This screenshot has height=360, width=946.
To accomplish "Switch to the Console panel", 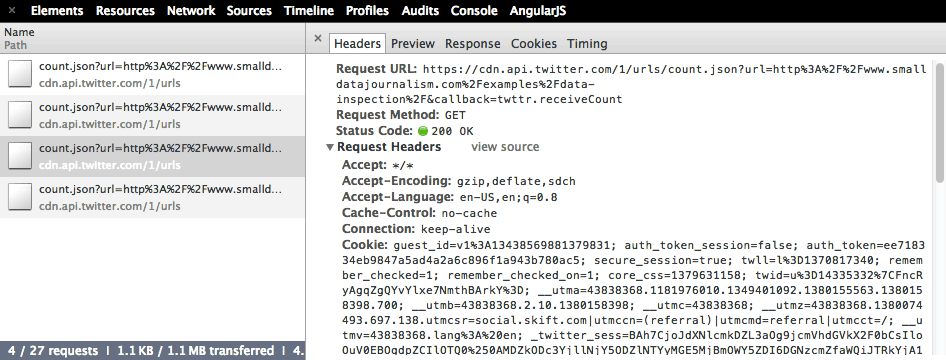I will (474, 11).
